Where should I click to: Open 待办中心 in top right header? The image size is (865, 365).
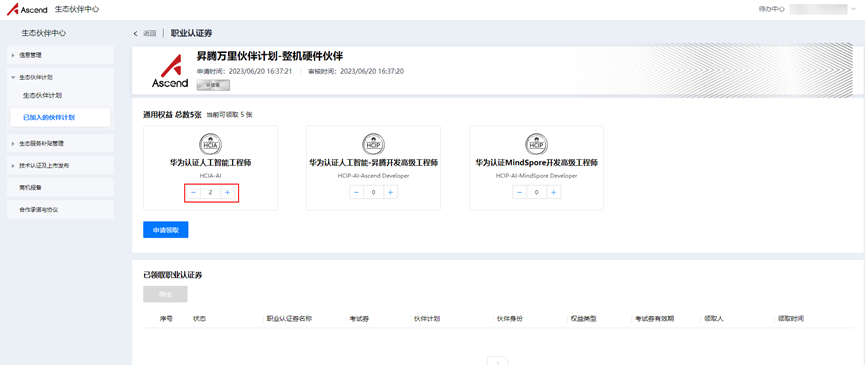click(x=772, y=9)
